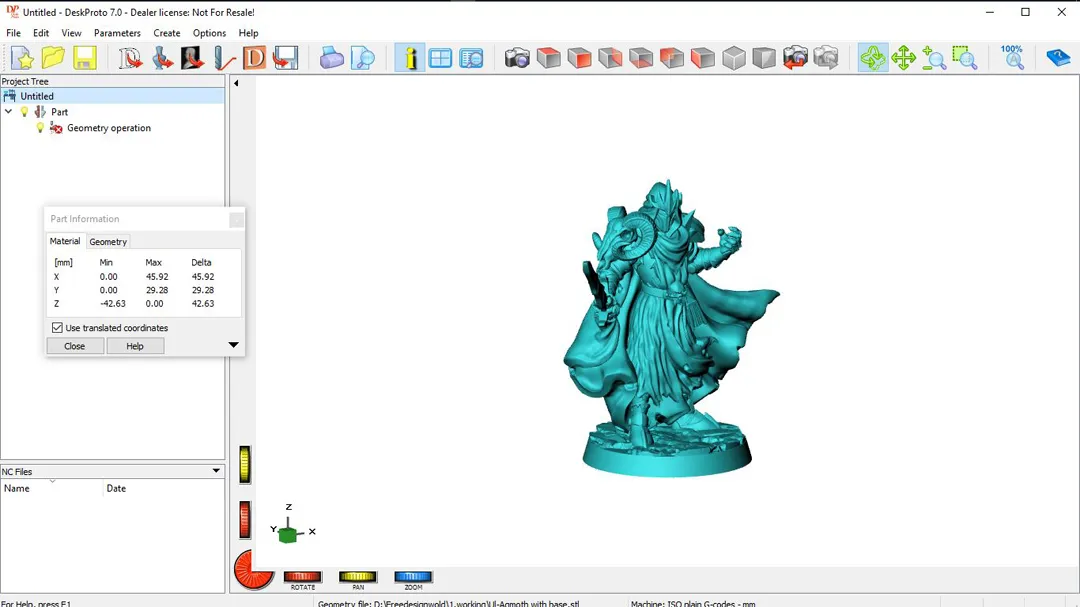Select the Pan view tool
Viewport: 1080px width, 607px height.
point(905,57)
